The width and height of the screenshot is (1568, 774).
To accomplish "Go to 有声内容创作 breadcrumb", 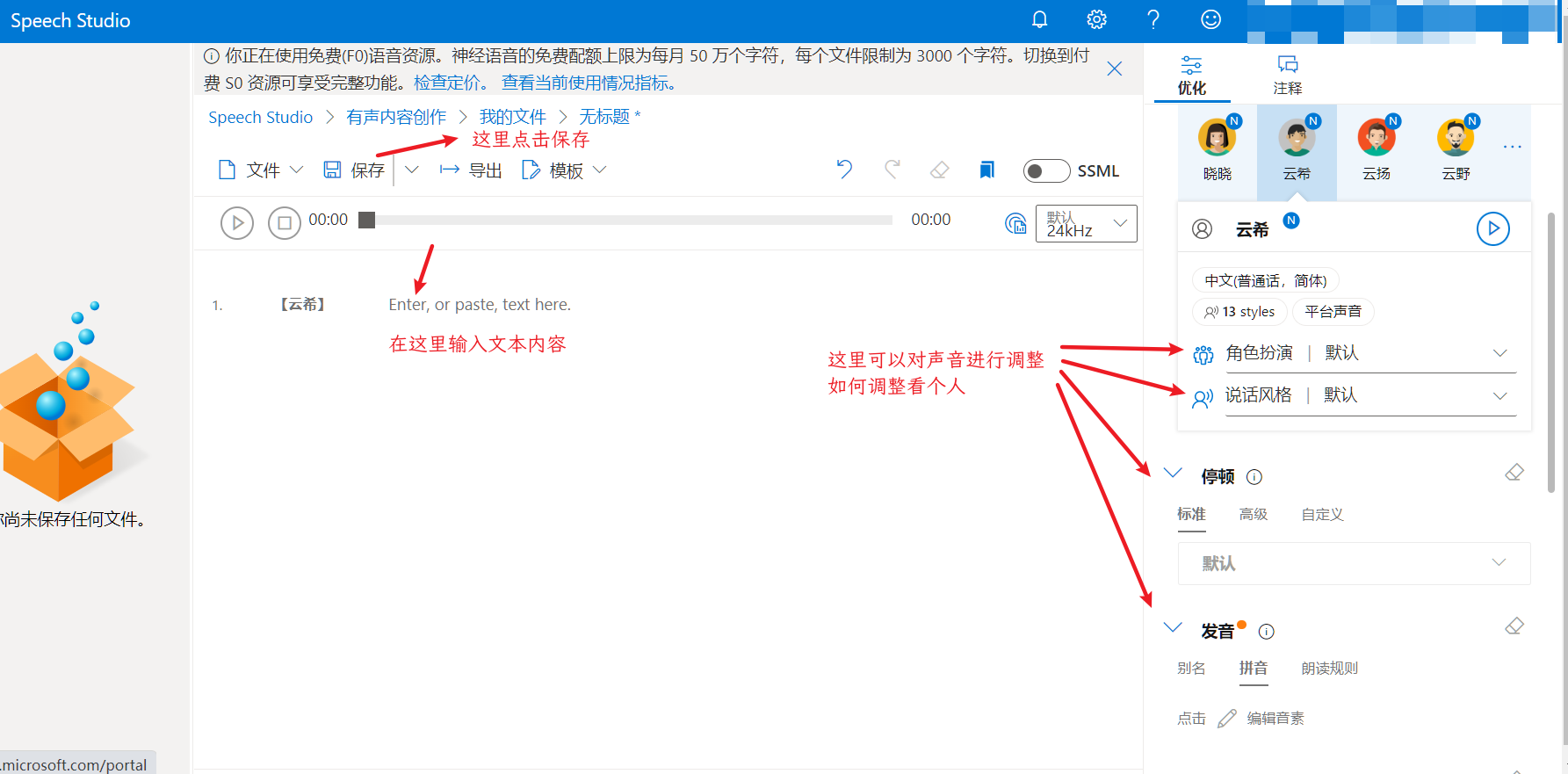I will (396, 117).
